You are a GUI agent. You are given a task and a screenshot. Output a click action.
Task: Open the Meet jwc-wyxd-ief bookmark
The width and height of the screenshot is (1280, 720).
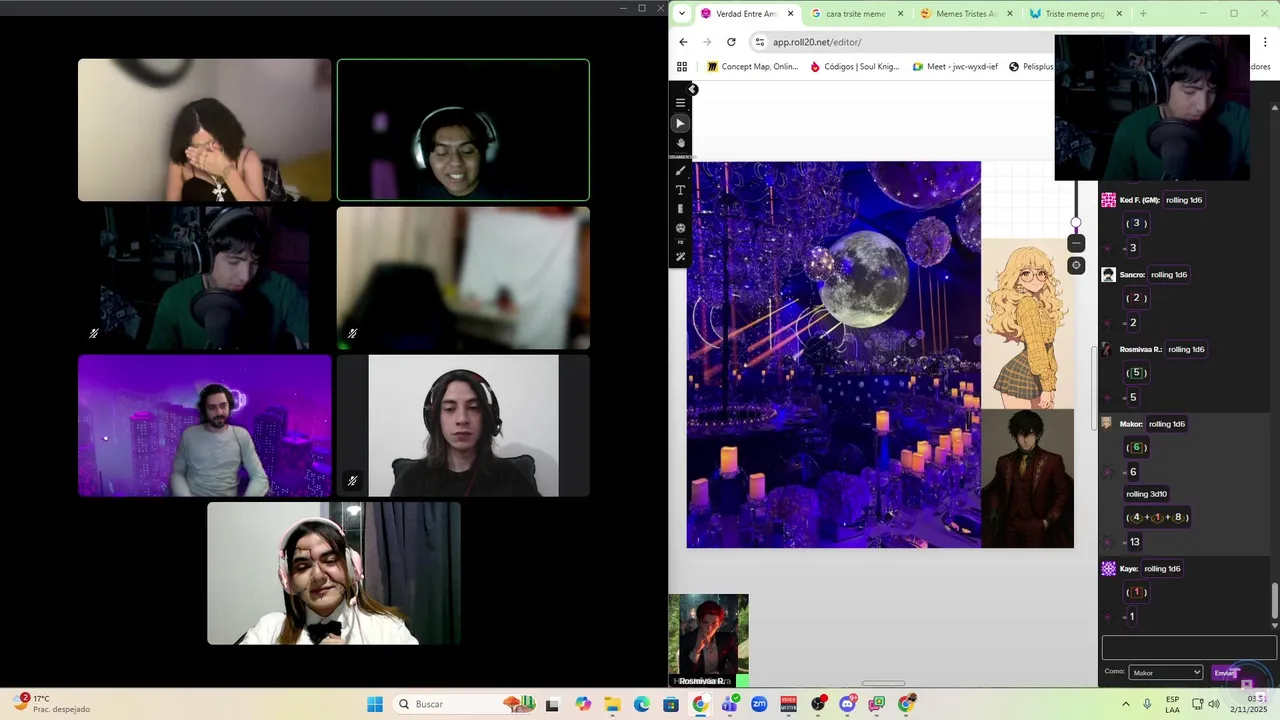coord(955,67)
